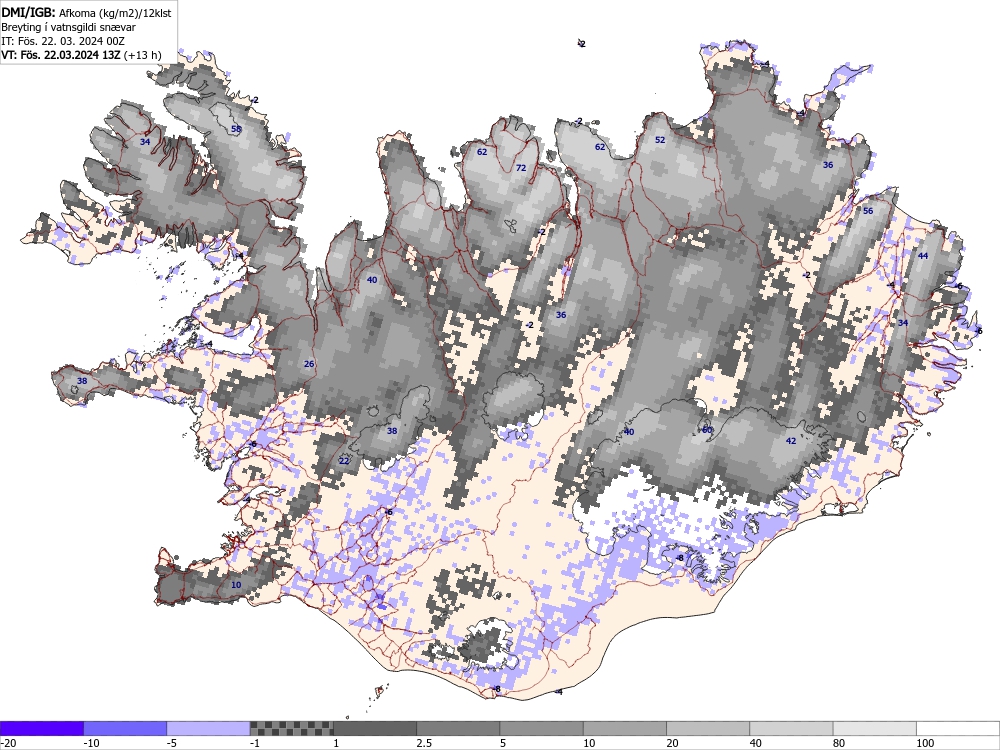Select the -10 to -5 purple legend swatch
Image resolution: width=1000 pixels, height=750 pixels.
[x=125, y=728]
